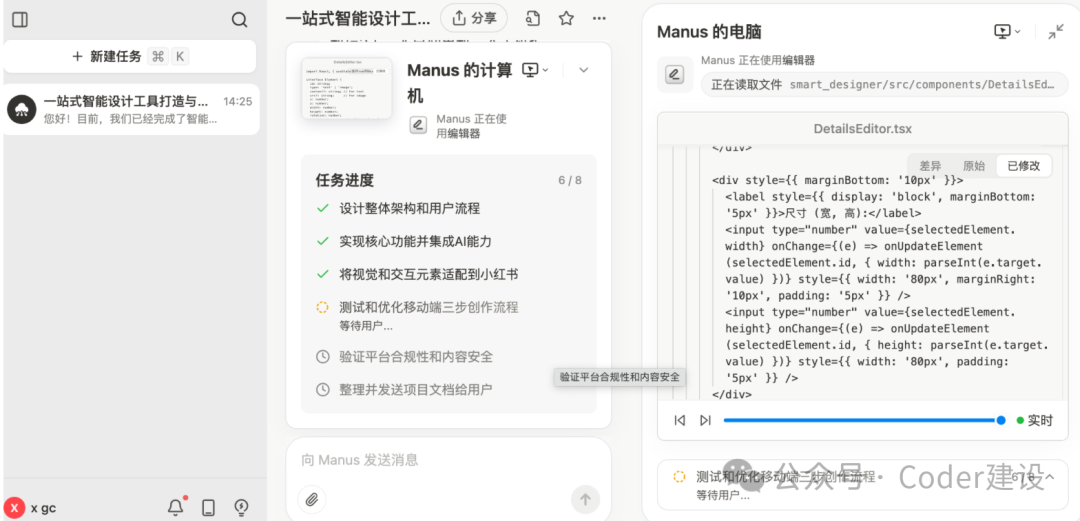Click the 向 Manus 发送消息 input field
This screenshot has height=521, width=1080.
pyautogui.click(x=448, y=460)
